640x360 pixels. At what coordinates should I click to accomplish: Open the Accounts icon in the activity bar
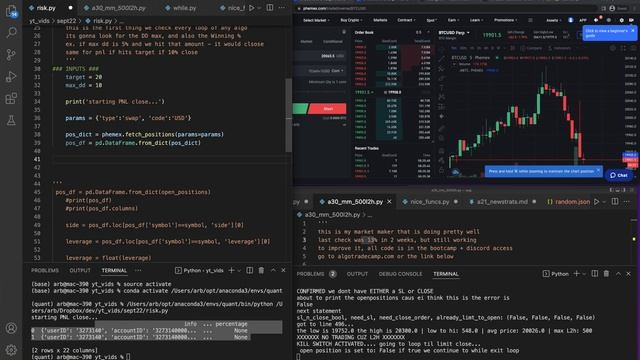pos(11,328)
